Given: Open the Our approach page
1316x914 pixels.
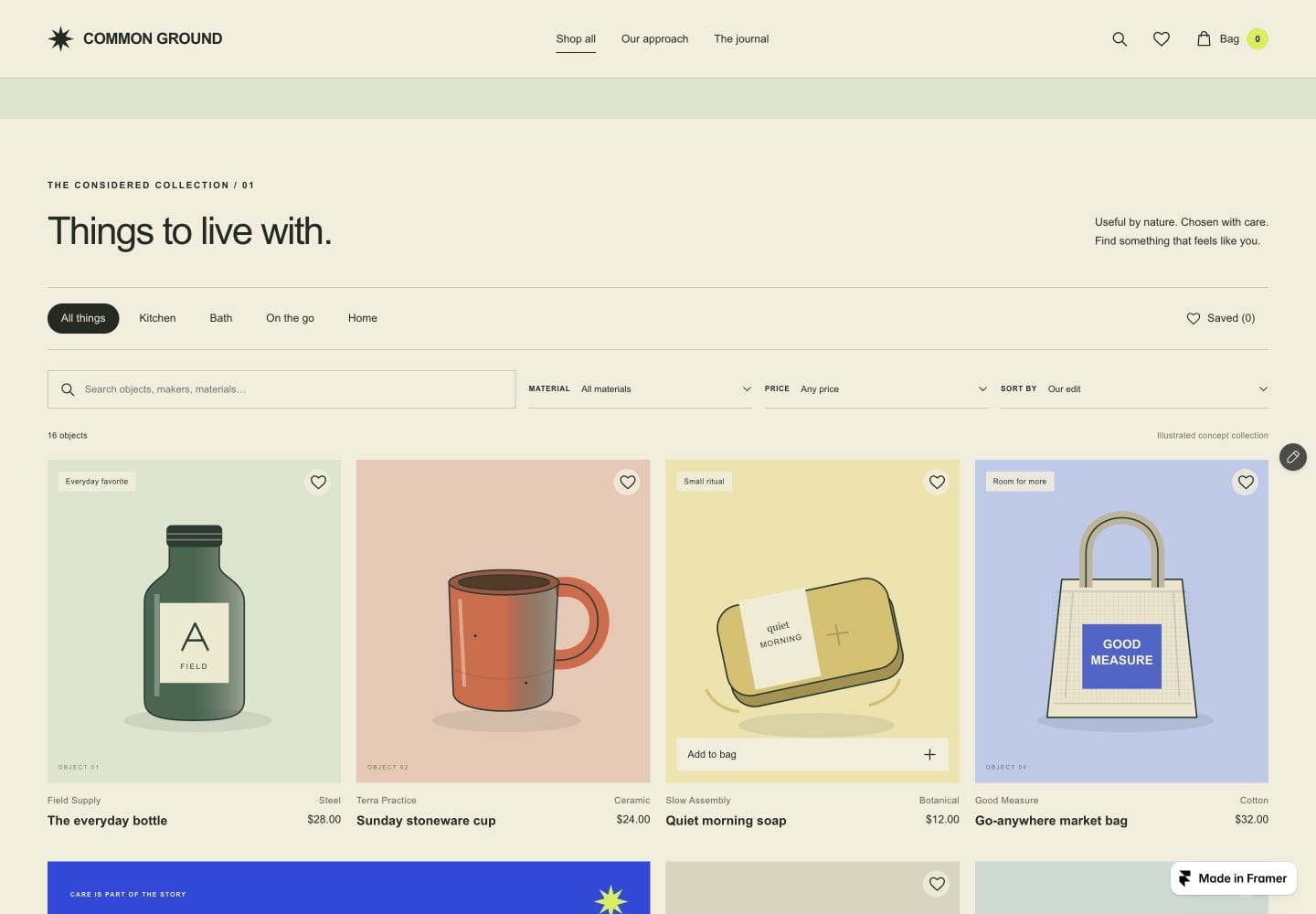Looking at the screenshot, I should click(x=654, y=39).
